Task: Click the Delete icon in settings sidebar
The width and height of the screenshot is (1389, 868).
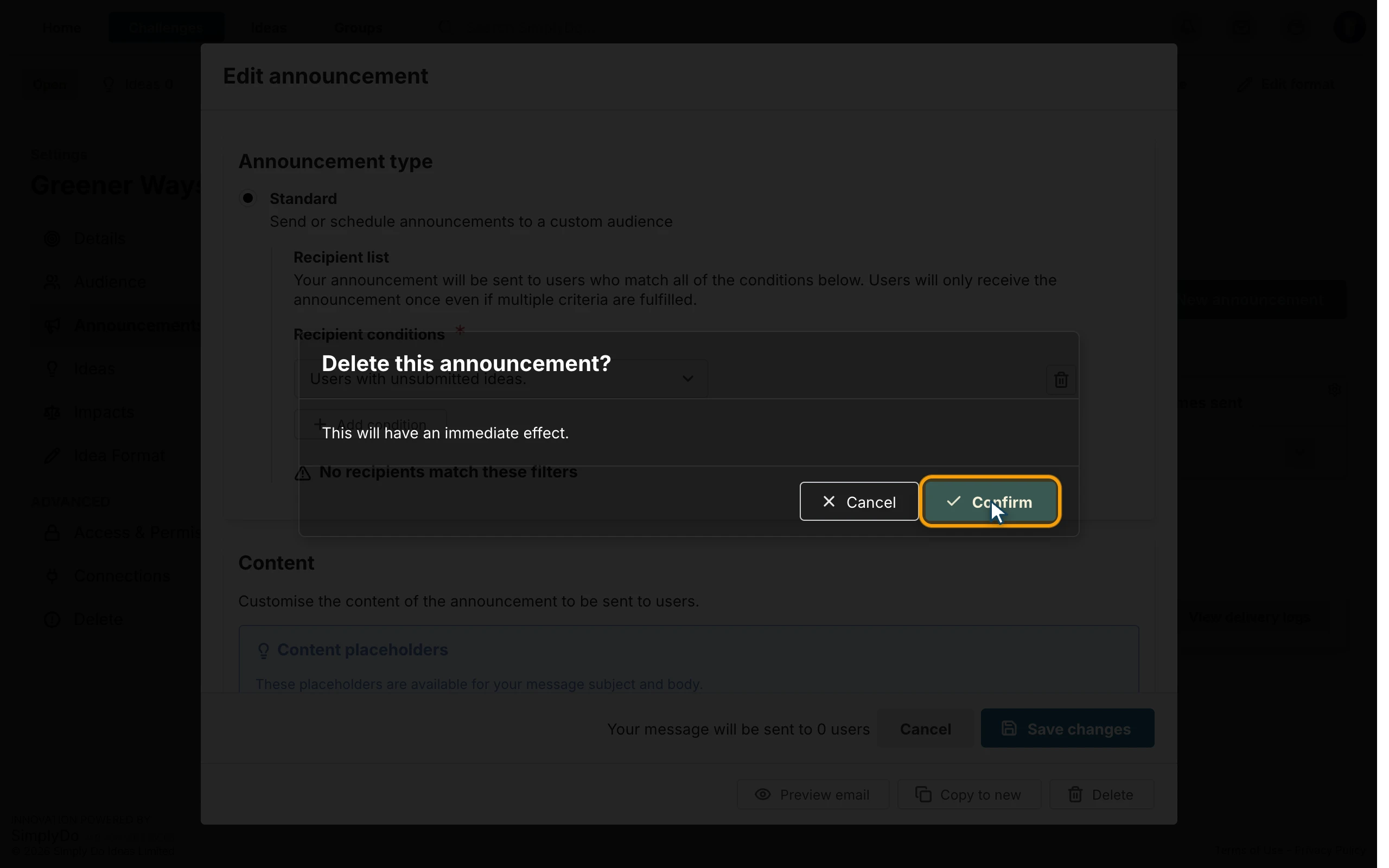Action: pyautogui.click(x=52, y=620)
